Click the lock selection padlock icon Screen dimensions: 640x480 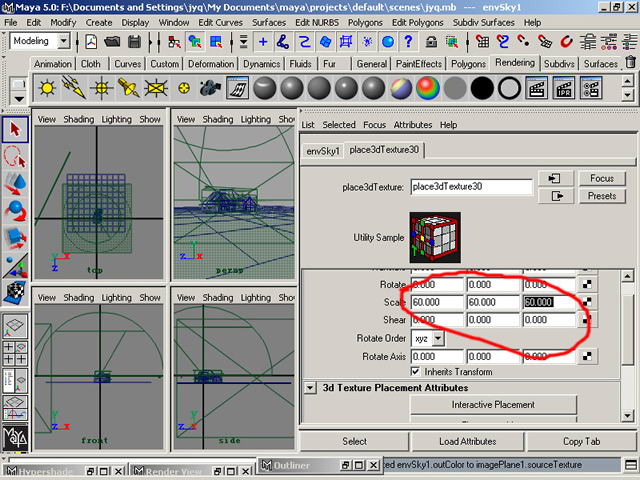point(431,42)
